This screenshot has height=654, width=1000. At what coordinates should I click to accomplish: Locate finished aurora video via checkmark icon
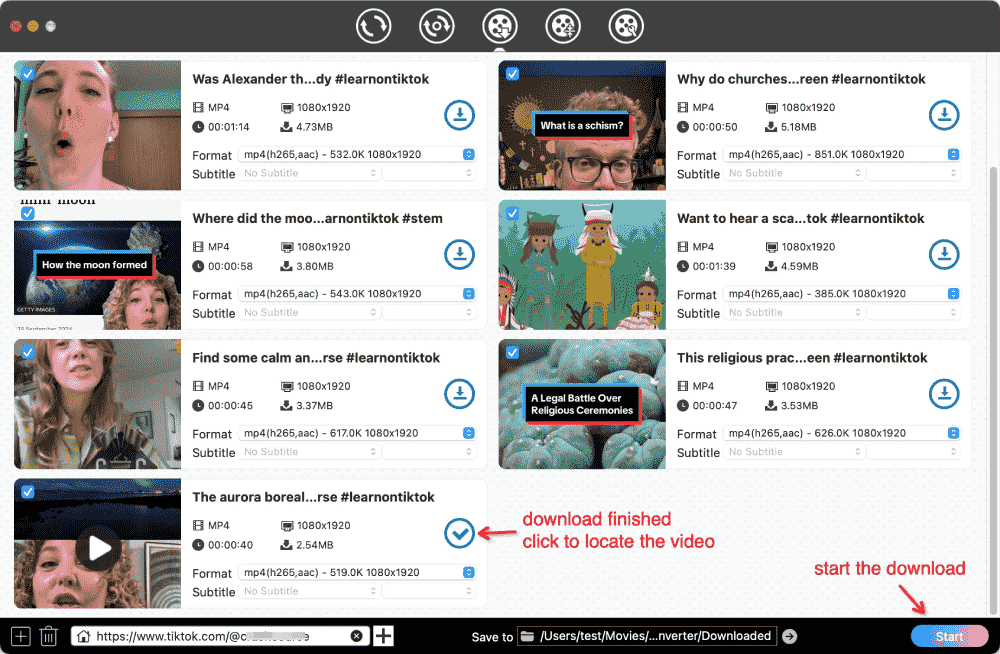[459, 533]
